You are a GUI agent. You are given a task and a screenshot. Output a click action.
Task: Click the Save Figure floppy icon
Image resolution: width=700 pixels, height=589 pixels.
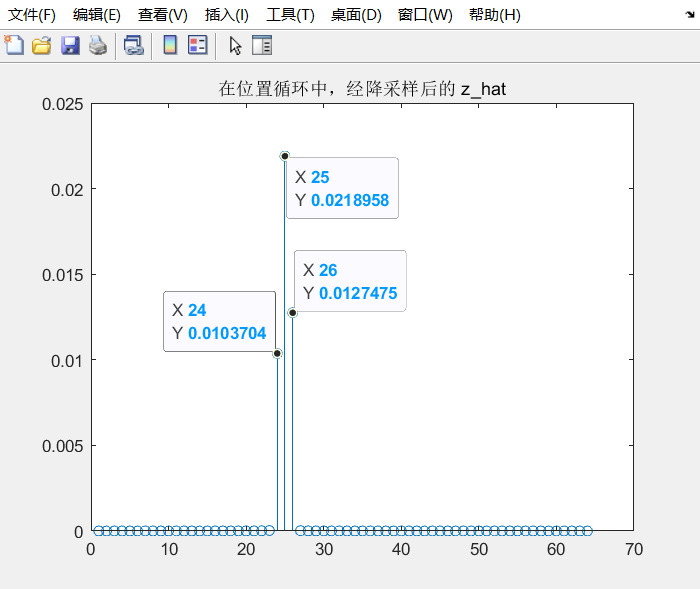pyautogui.click(x=70, y=46)
